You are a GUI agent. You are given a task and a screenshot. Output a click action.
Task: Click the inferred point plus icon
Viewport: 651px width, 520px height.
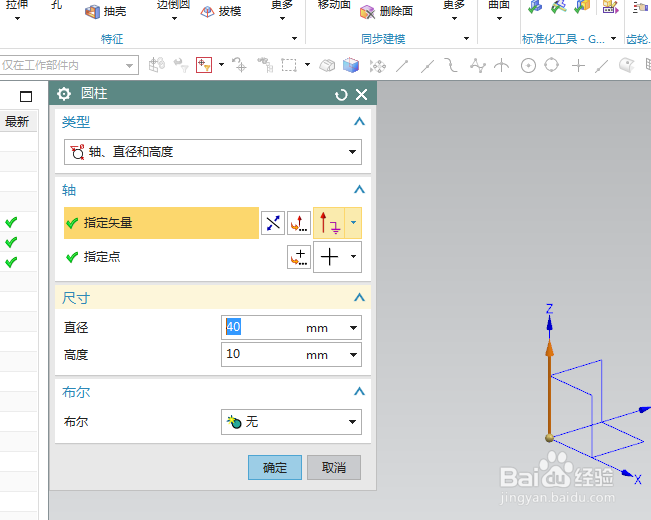point(330,257)
